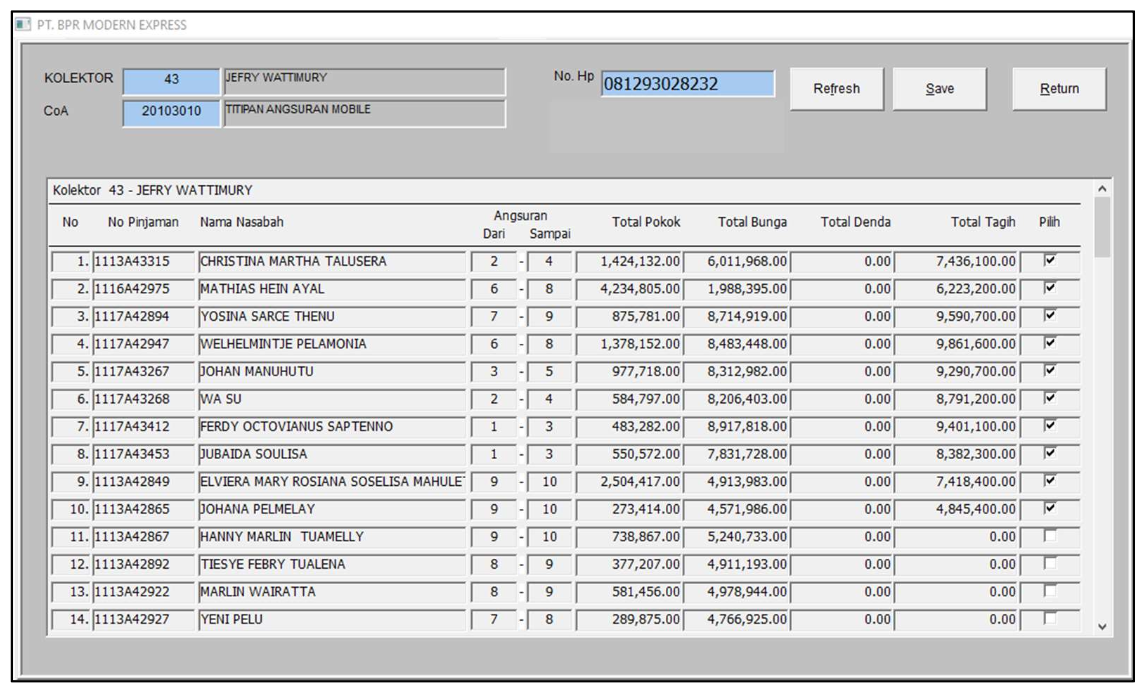1146x694 pixels.
Task: Select the CoA field with 20103010
Action: coord(171,113)
